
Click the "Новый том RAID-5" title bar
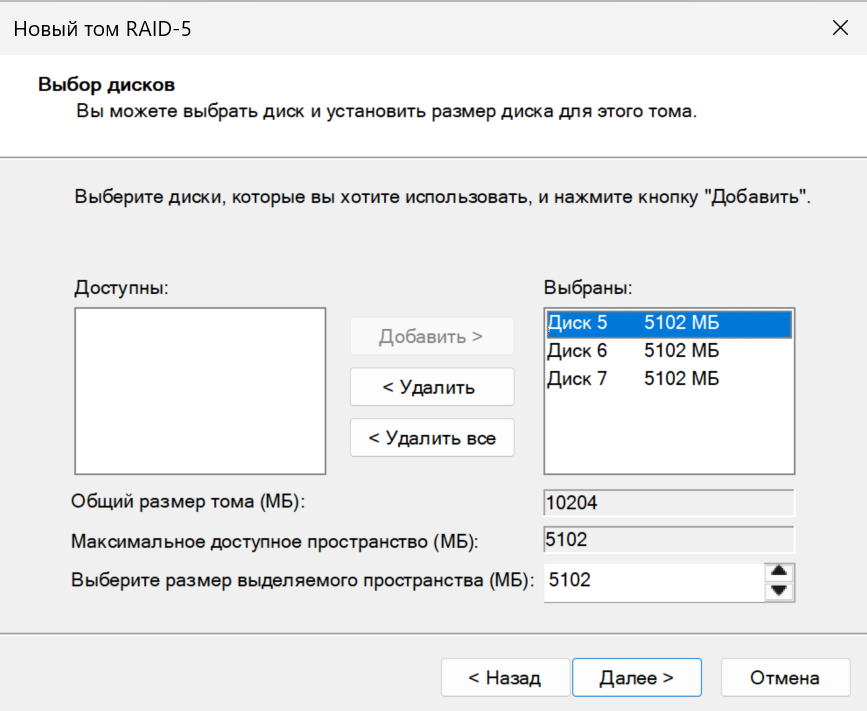click(x=400, y=28)
